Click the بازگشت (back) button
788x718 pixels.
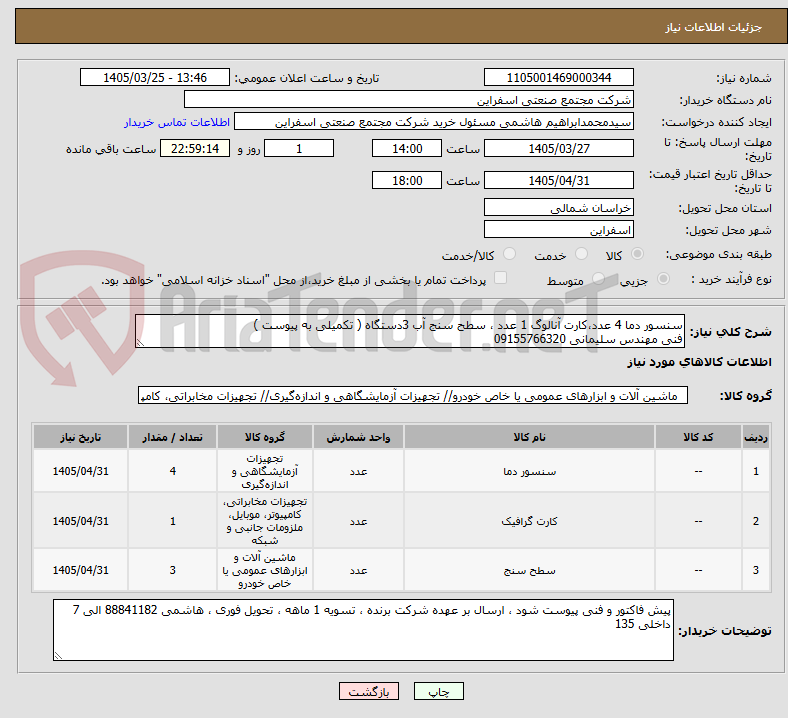point(368,691)
